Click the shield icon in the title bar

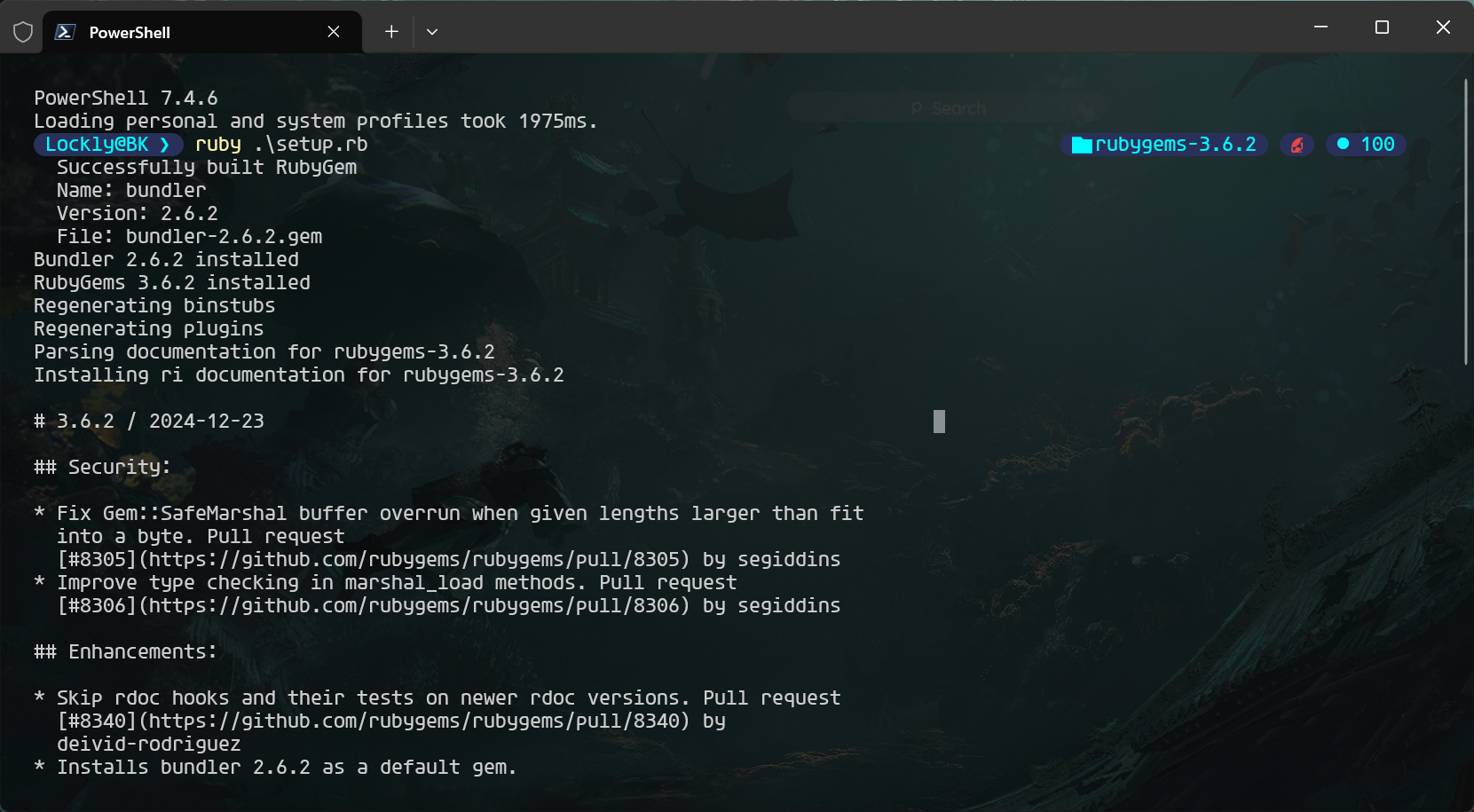[23, 32]
